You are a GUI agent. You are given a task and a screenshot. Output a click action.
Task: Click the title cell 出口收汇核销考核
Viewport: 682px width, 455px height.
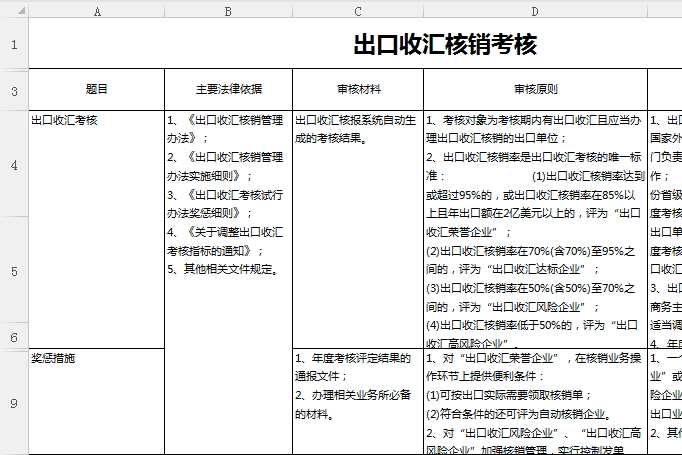tap(445, 45)
